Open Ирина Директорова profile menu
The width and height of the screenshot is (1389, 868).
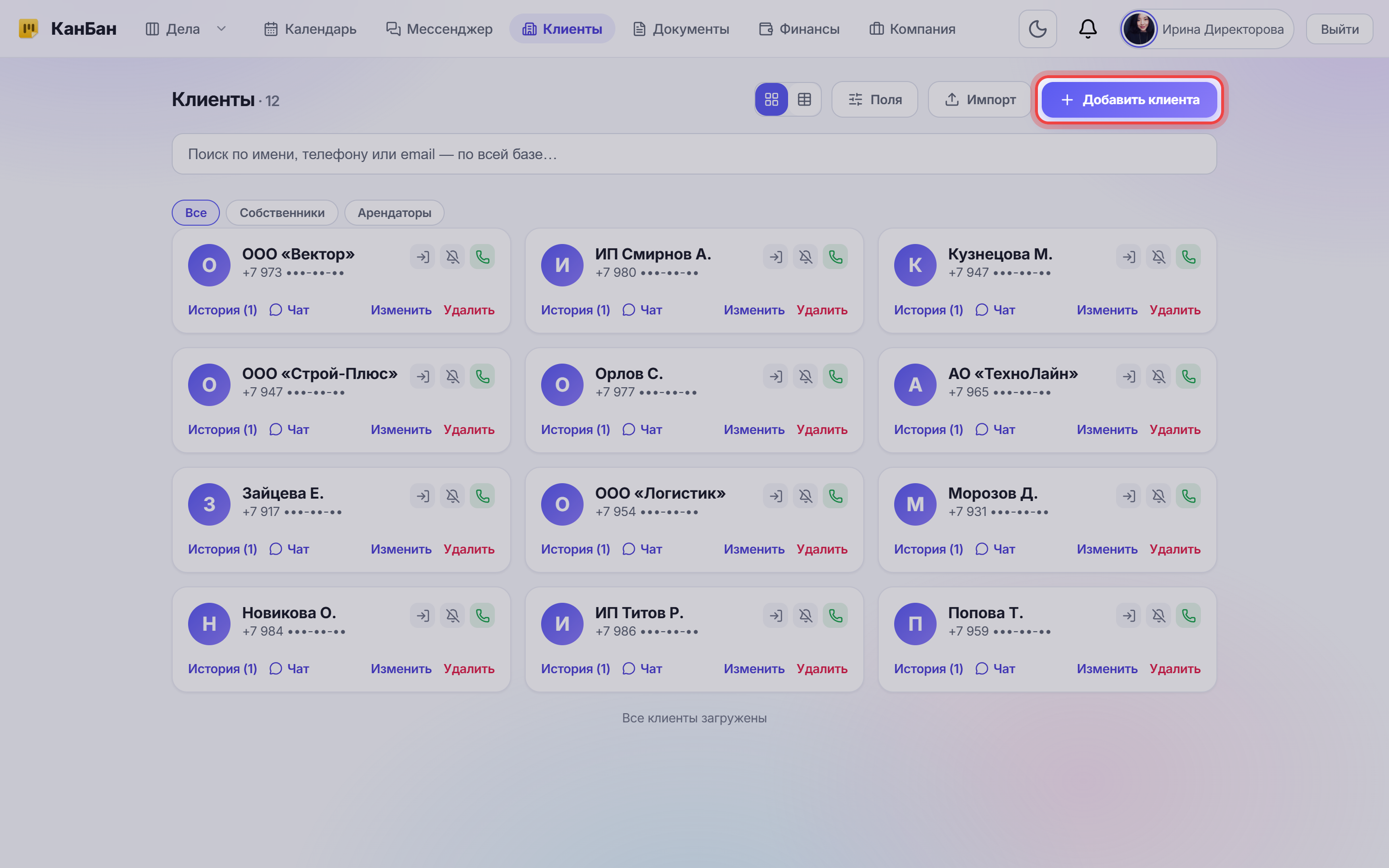[1207, 29]
